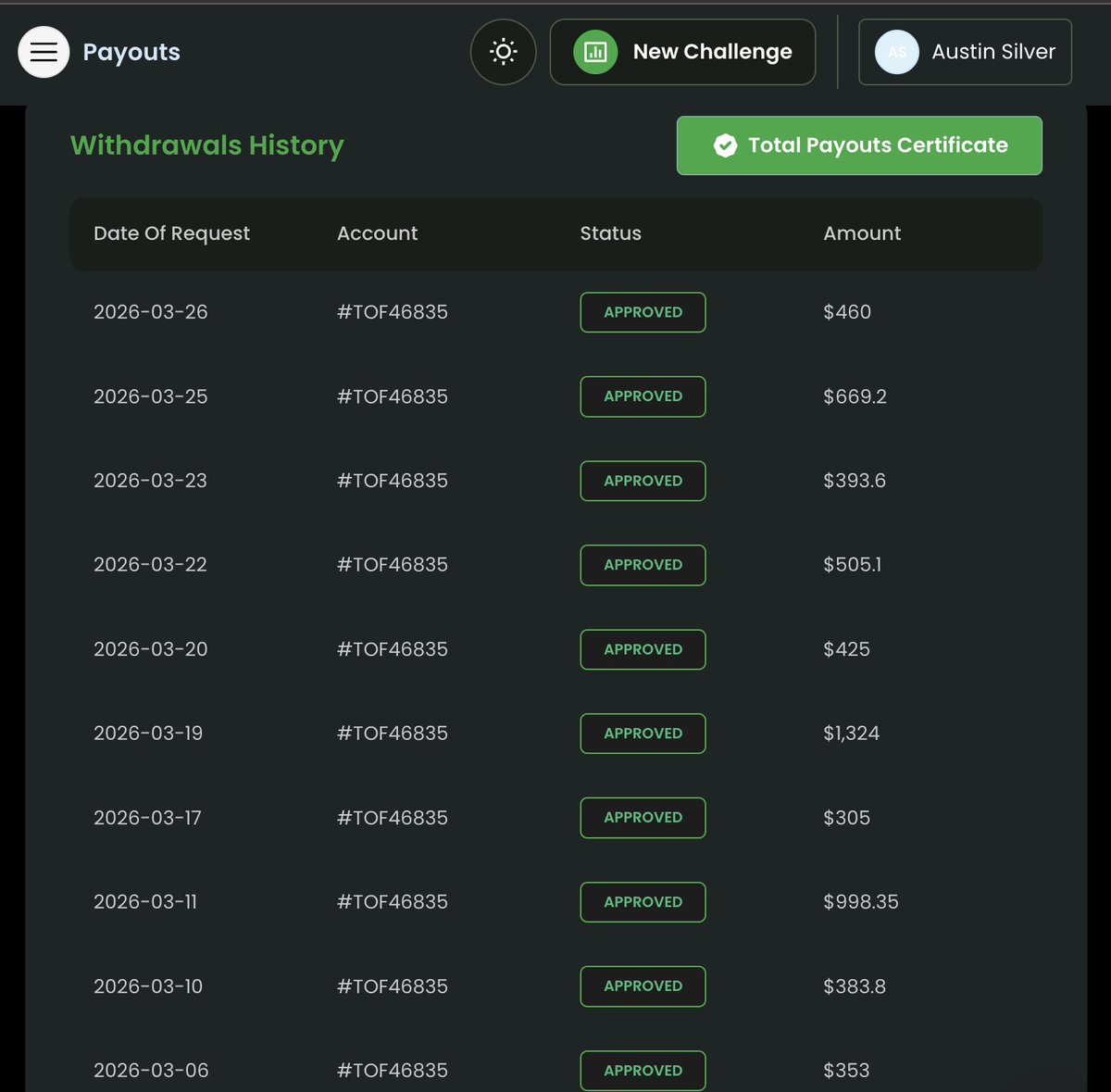The image size is (1111, 1092).
Task: Click the Status column header
Action: [610, 233]
